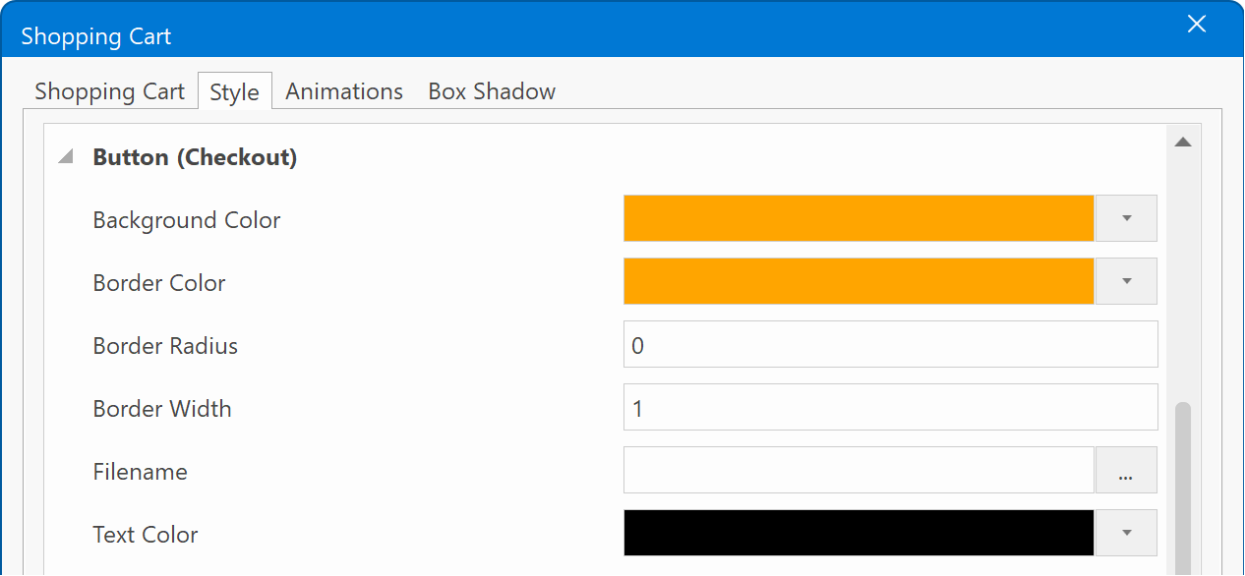Open Background Color dropdown arrow
Image resolution: width=1245 pixels, height=576 pixels.
[x=1126, y=218]
